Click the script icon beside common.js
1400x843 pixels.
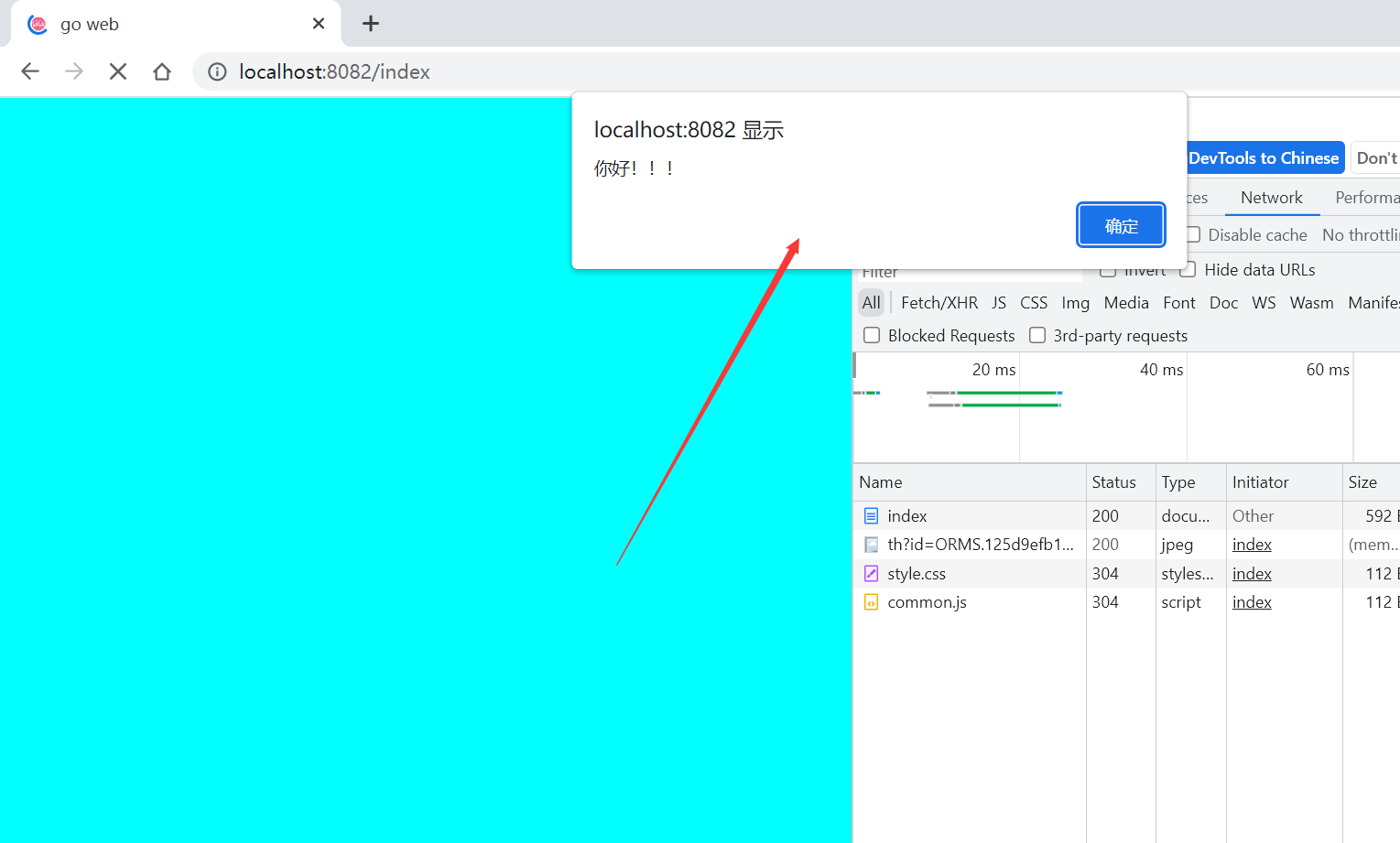coord(871,602)
